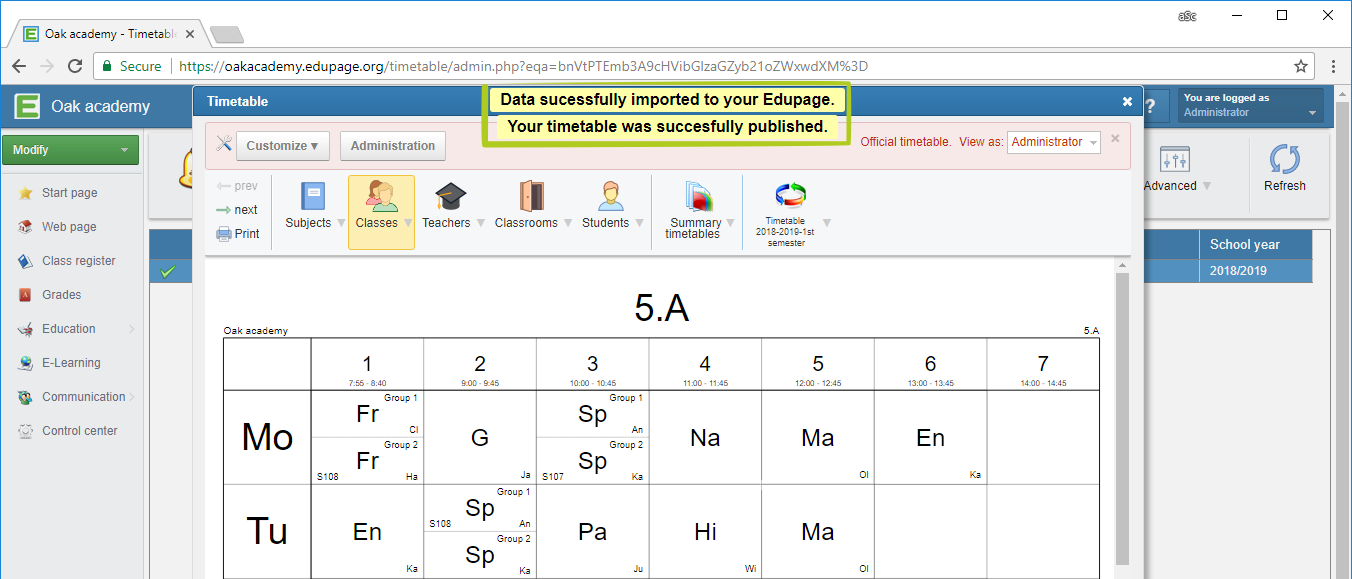Expand the Customize dropdown
Viewport: 1352px width, 579px height.
[283, 146]
